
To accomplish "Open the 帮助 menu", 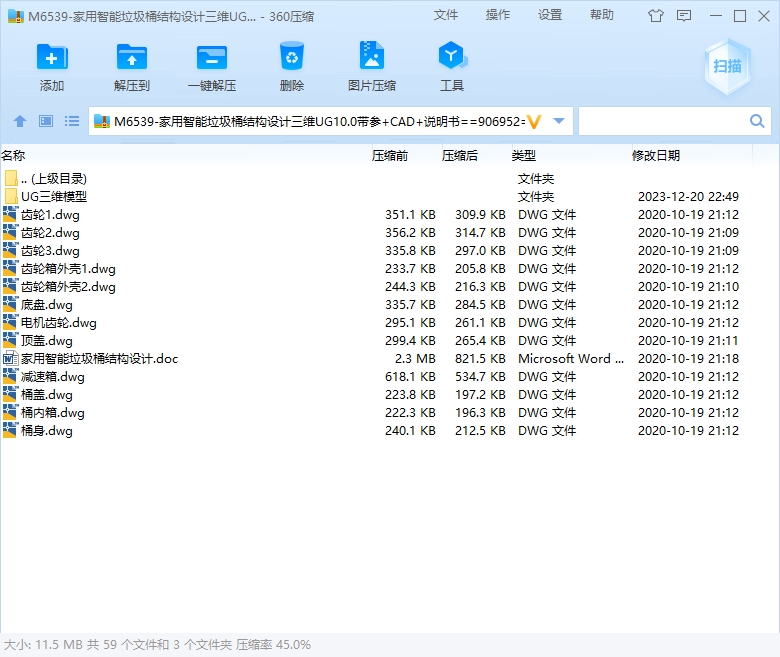I will (x=602, y=15).
